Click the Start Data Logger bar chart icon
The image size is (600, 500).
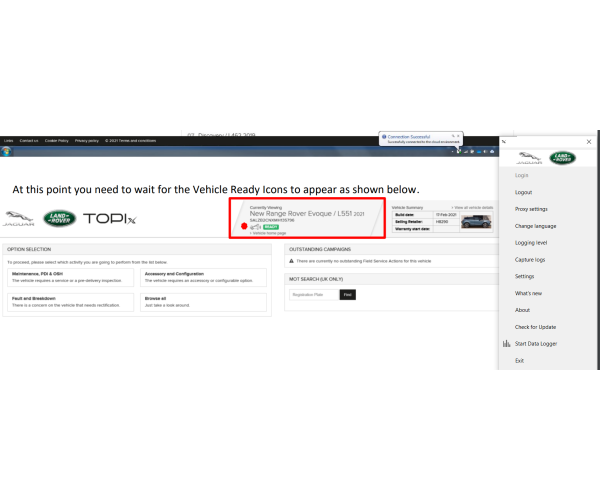506,344
